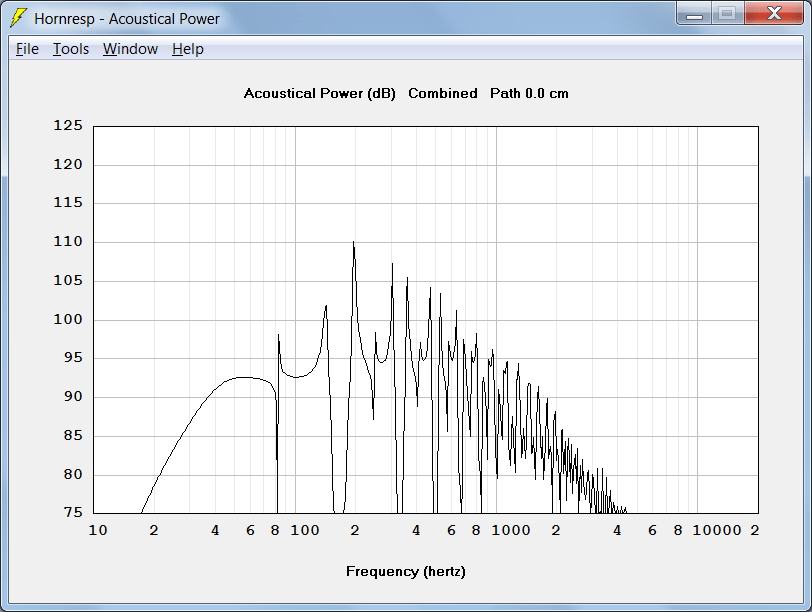This screenshot has height=612, width=812.
Task: Click the 'Frequency (hertz)' axis label
Action: tap(405, 572)
